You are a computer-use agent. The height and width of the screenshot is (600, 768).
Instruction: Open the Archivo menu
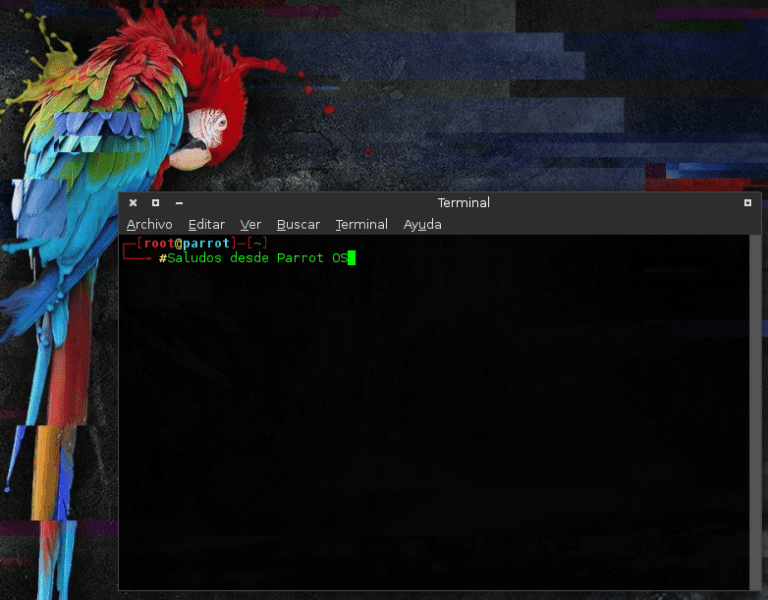point(149,225)
